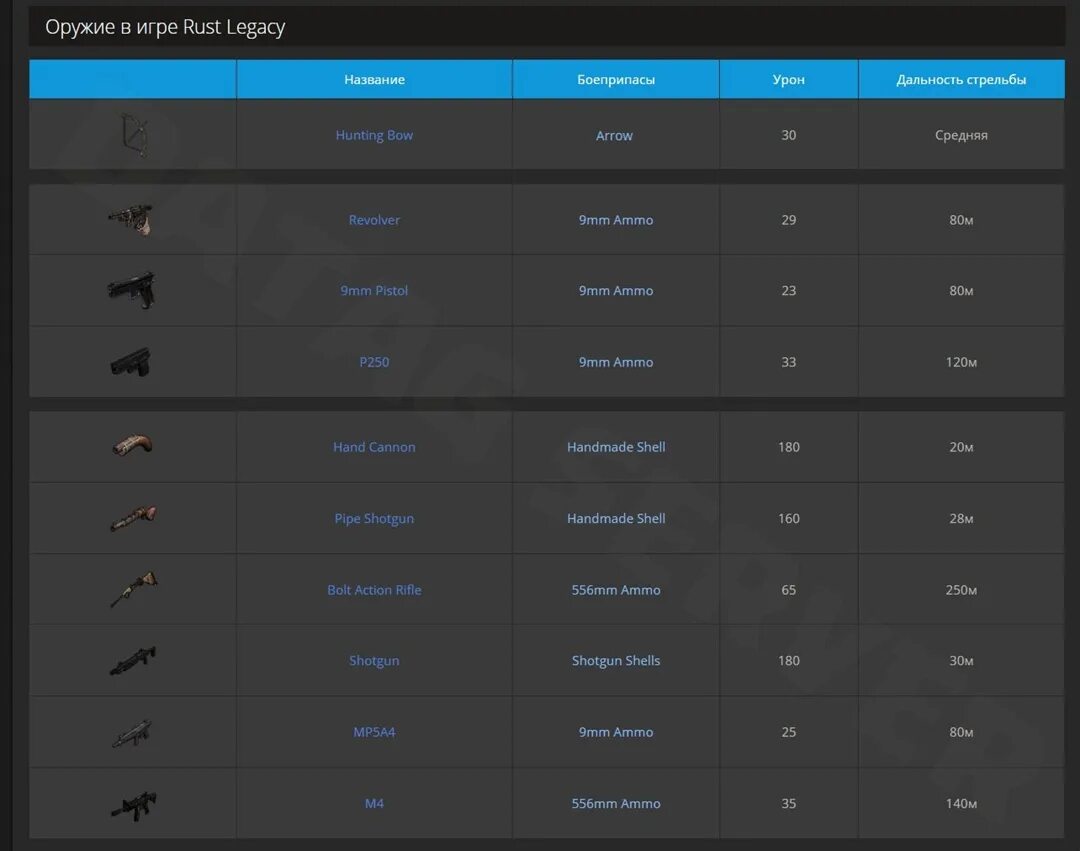Click 9mm Ammo in the 9mm Pistol row
The height and width of the screenshot is (851, 1080).
coord(616,291)
